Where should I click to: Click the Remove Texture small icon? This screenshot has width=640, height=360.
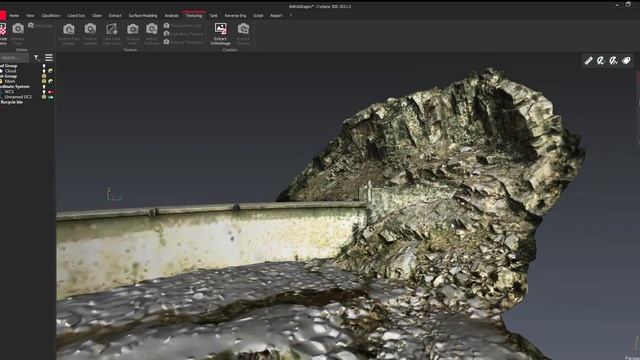[167, 42]
